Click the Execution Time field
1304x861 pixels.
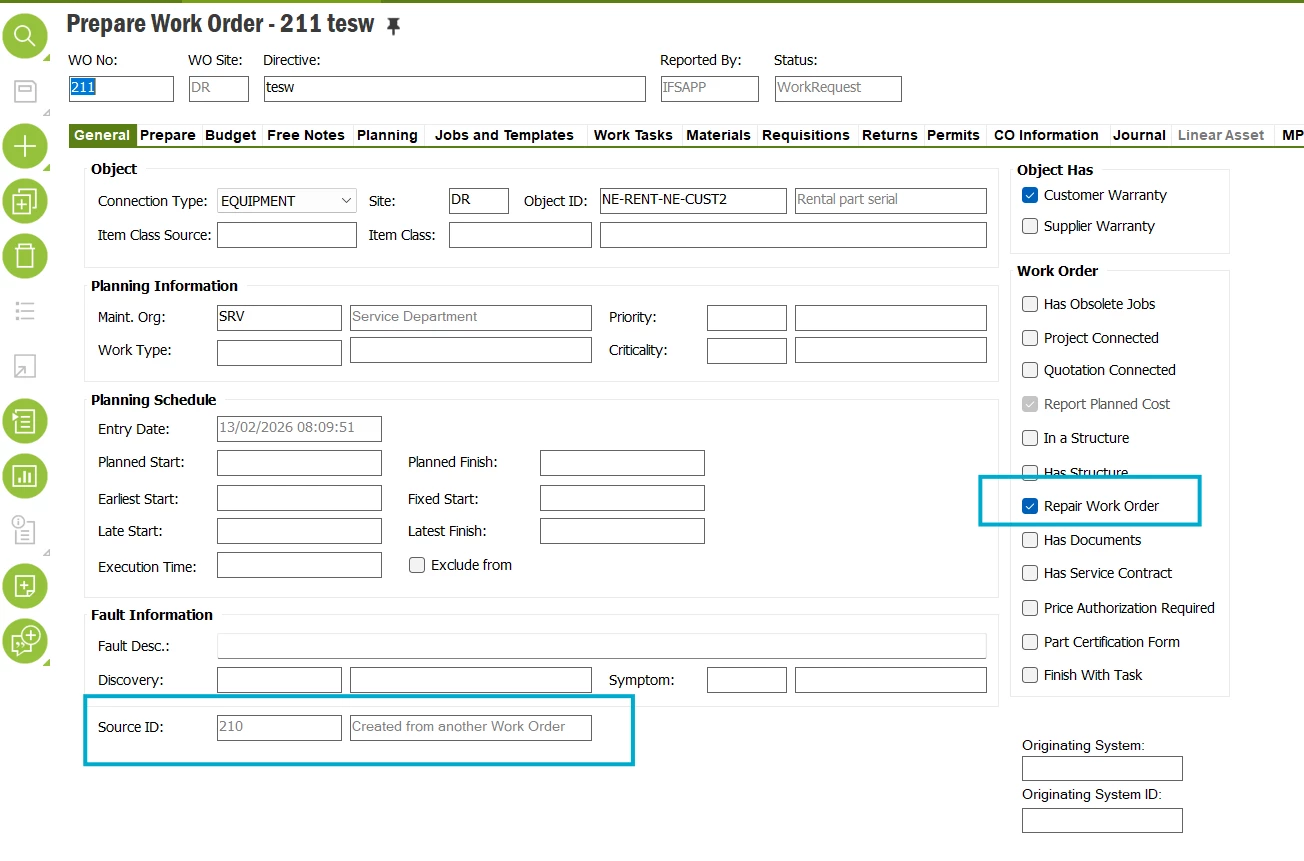(299, 565)
